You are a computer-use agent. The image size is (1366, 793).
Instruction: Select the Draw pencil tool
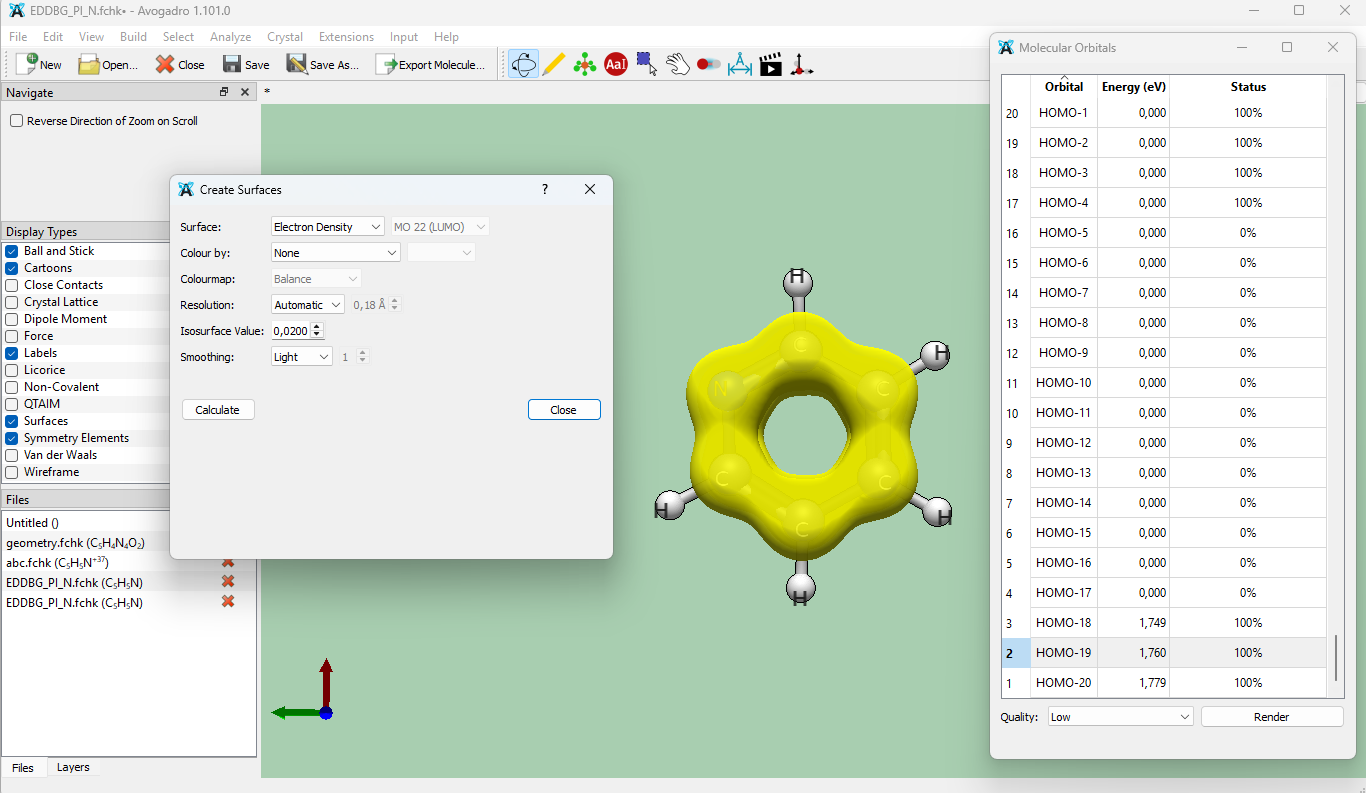[554, 65]
